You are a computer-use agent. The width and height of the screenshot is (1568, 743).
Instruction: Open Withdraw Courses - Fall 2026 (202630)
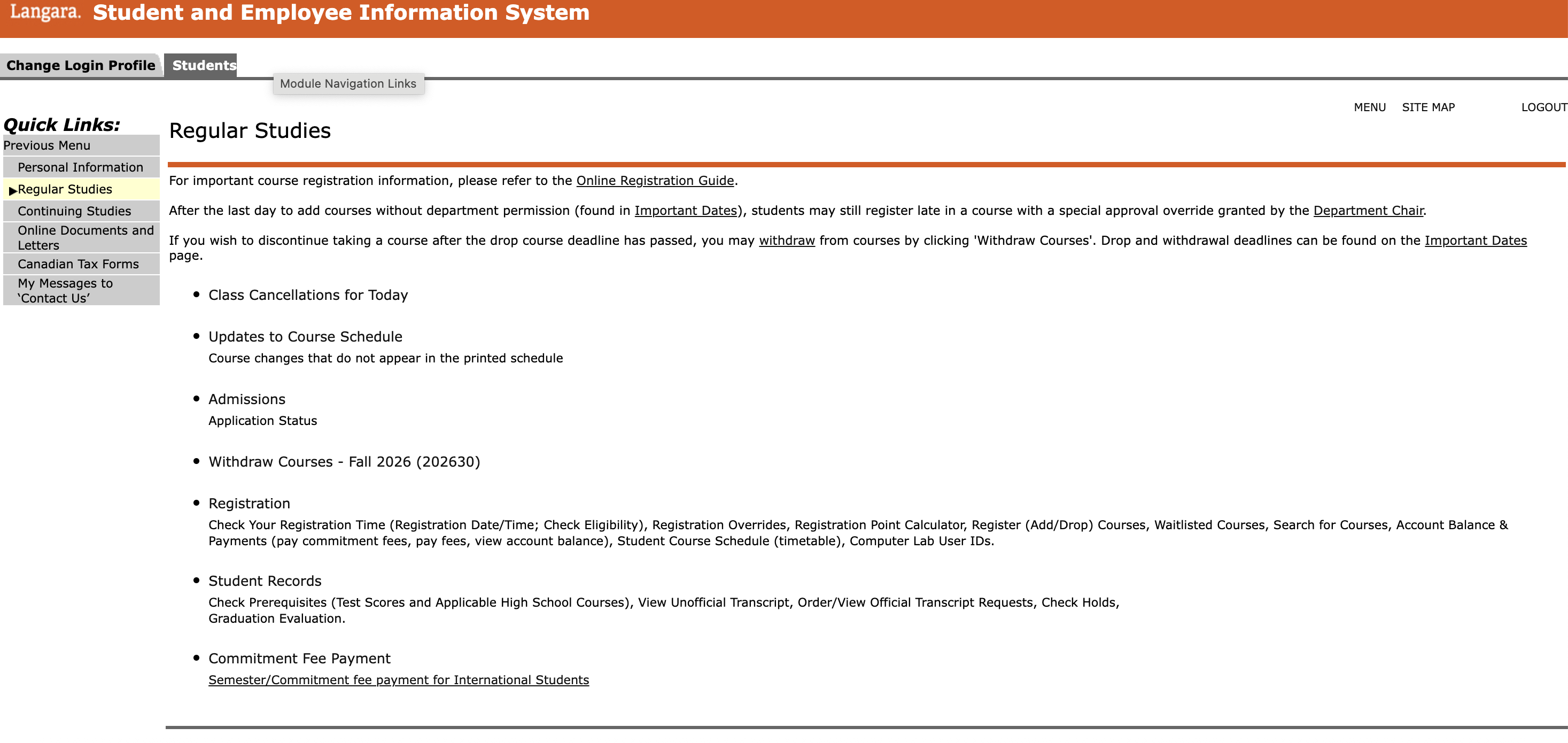[344, 462]
